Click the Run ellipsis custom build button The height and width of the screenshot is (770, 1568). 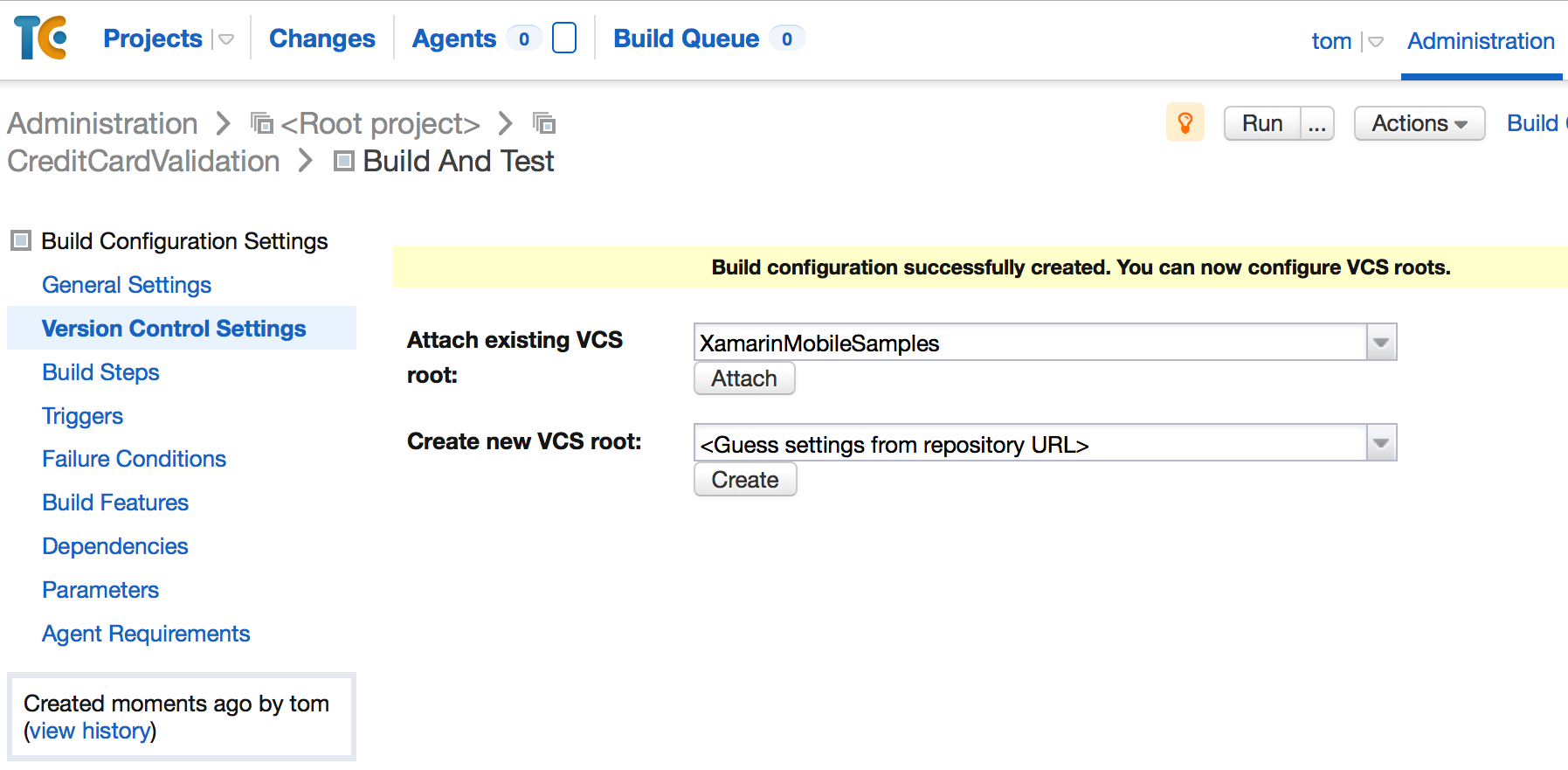[1316, 123]
